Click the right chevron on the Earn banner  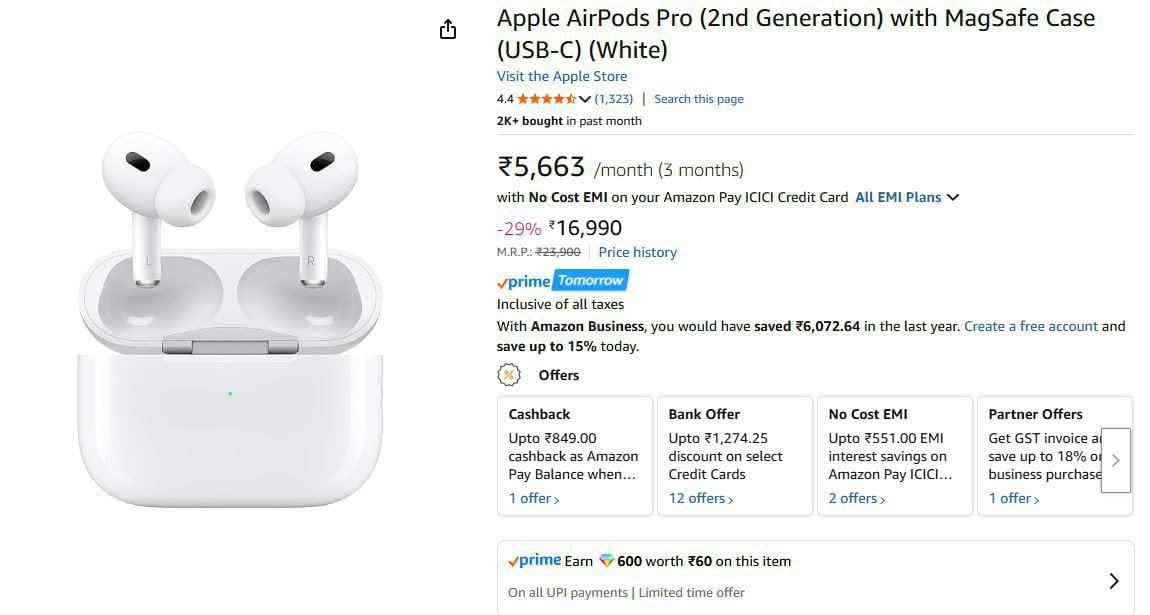(x=1113, y=580)
